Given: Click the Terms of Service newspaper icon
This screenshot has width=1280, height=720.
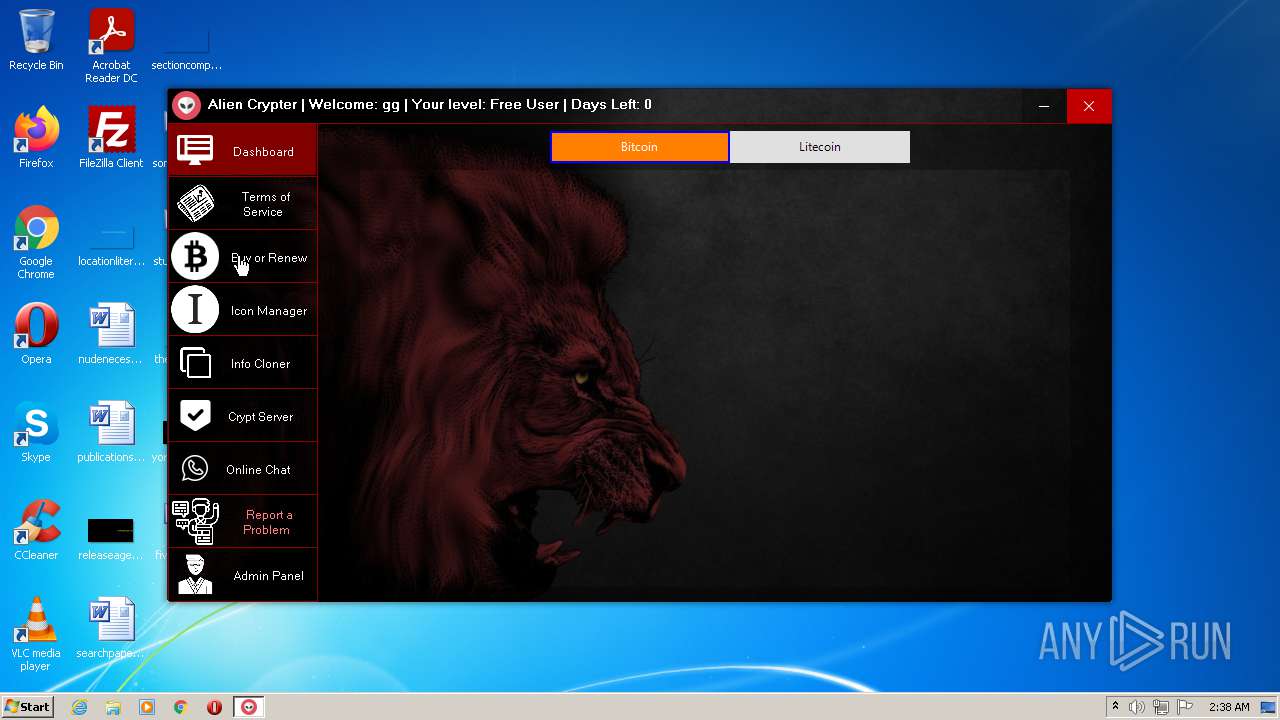Looking at the screenshot, I should (x=195, y=204).
